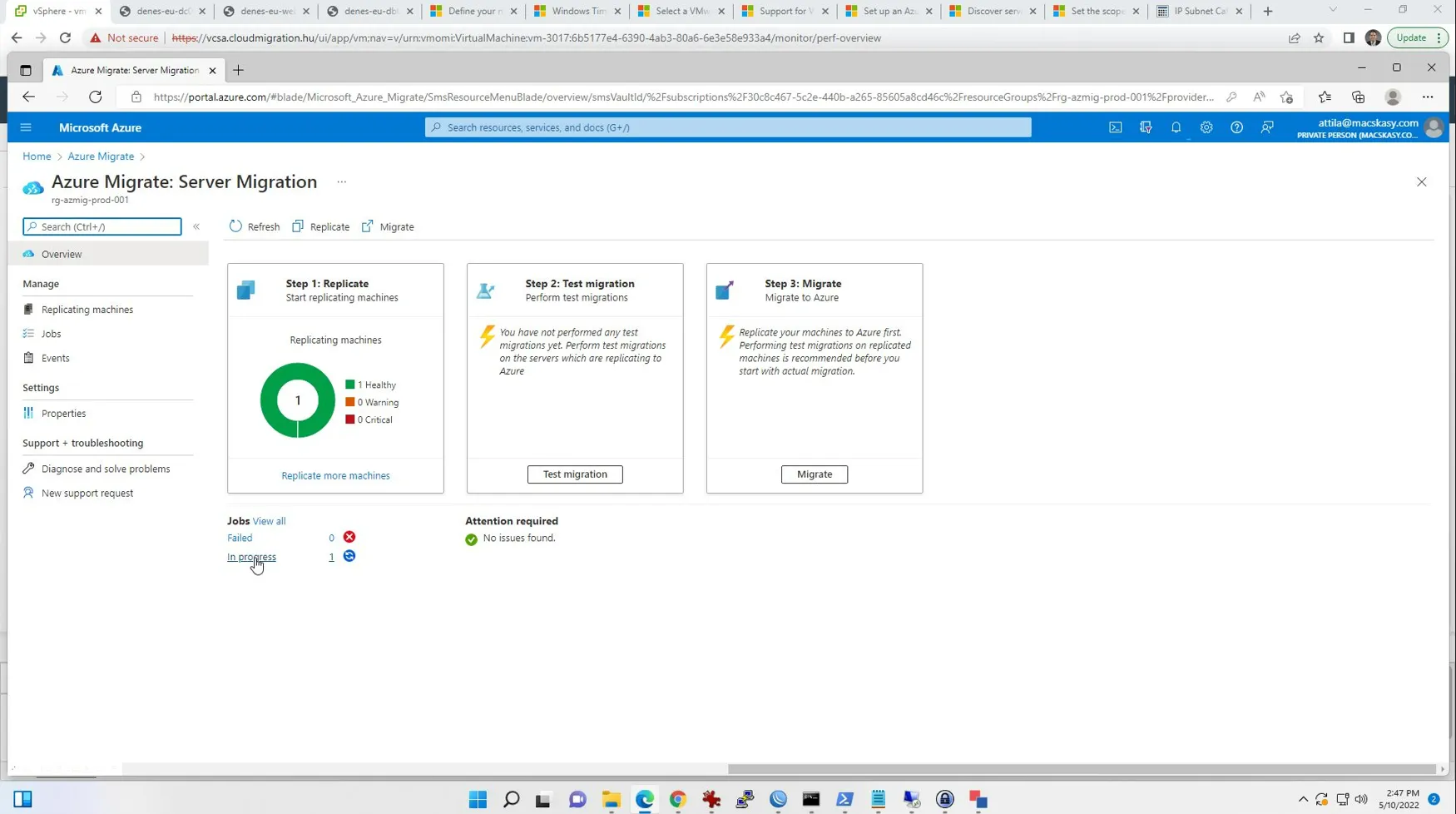Click the Migrate command in the blade toolbar
This screenshot has width=1456, height=814.
tap(388, 226)
